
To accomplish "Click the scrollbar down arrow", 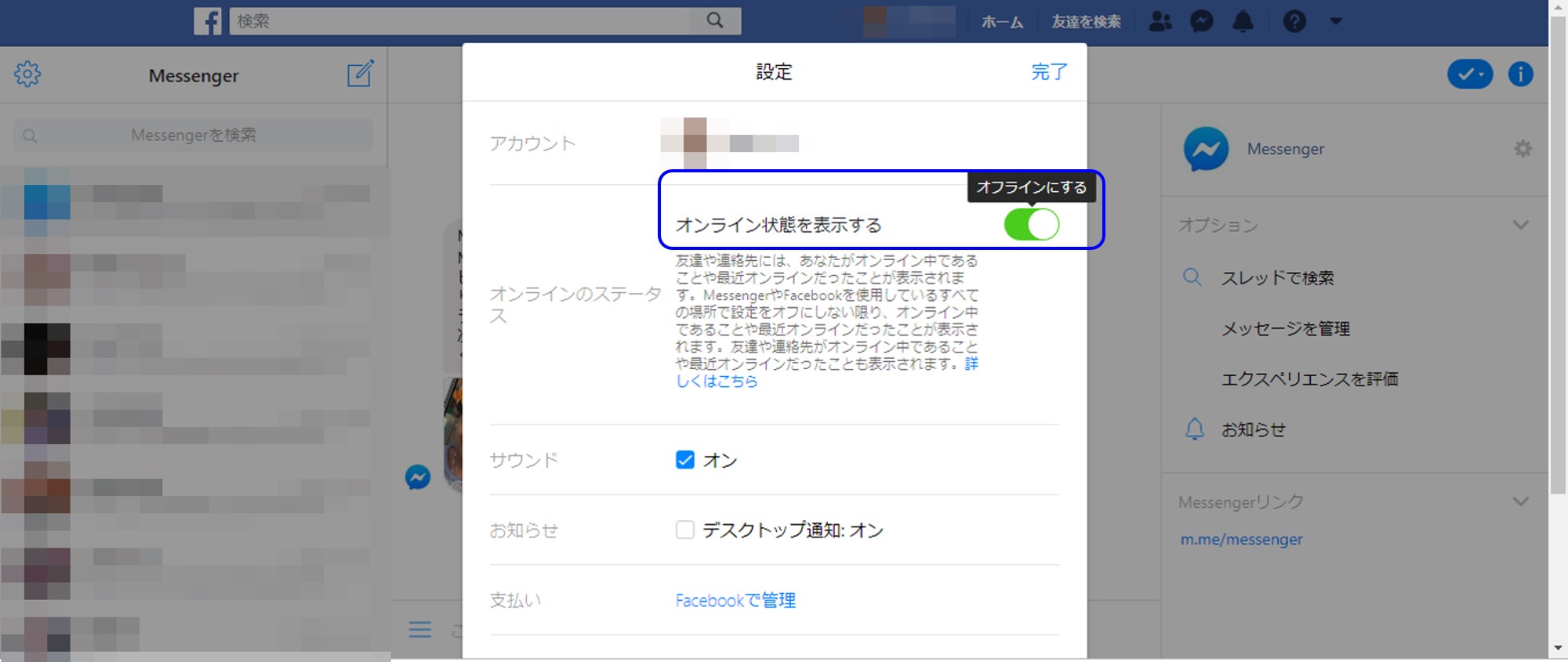I will coord(1559,648).
